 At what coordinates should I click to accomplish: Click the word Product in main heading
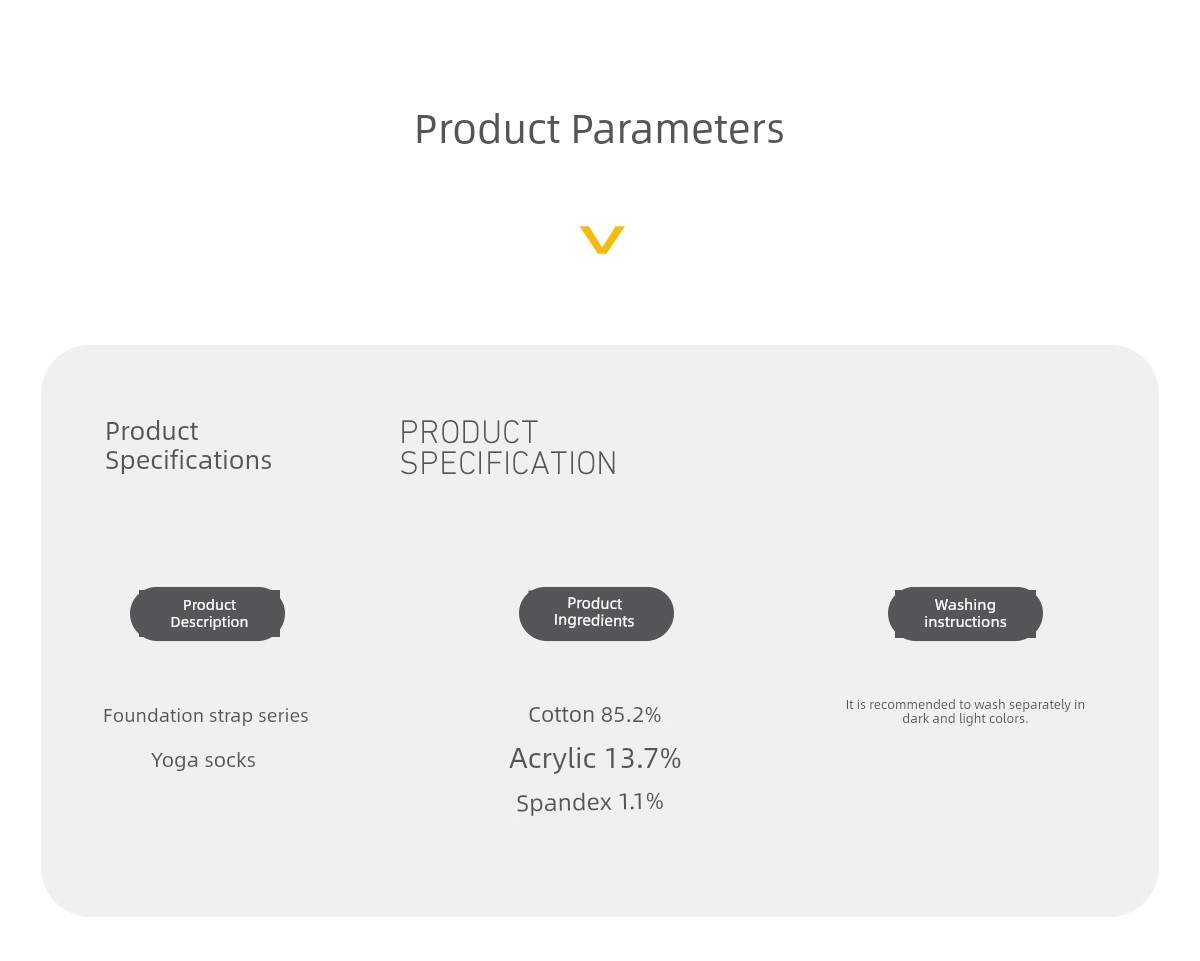(x=487, y=130)
